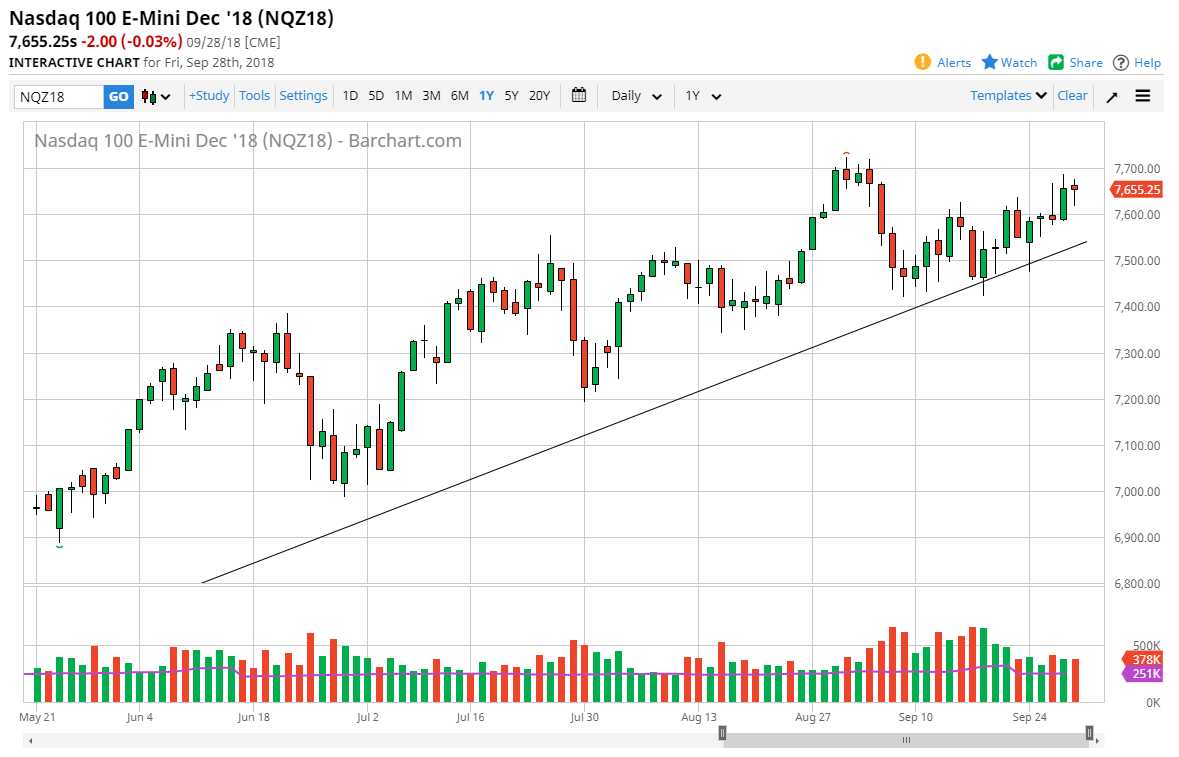This screenshot has height=757, width=1179.
Task: Expand chart to fullscreen with the arrow icon
Action: [x=1112, y=95]
